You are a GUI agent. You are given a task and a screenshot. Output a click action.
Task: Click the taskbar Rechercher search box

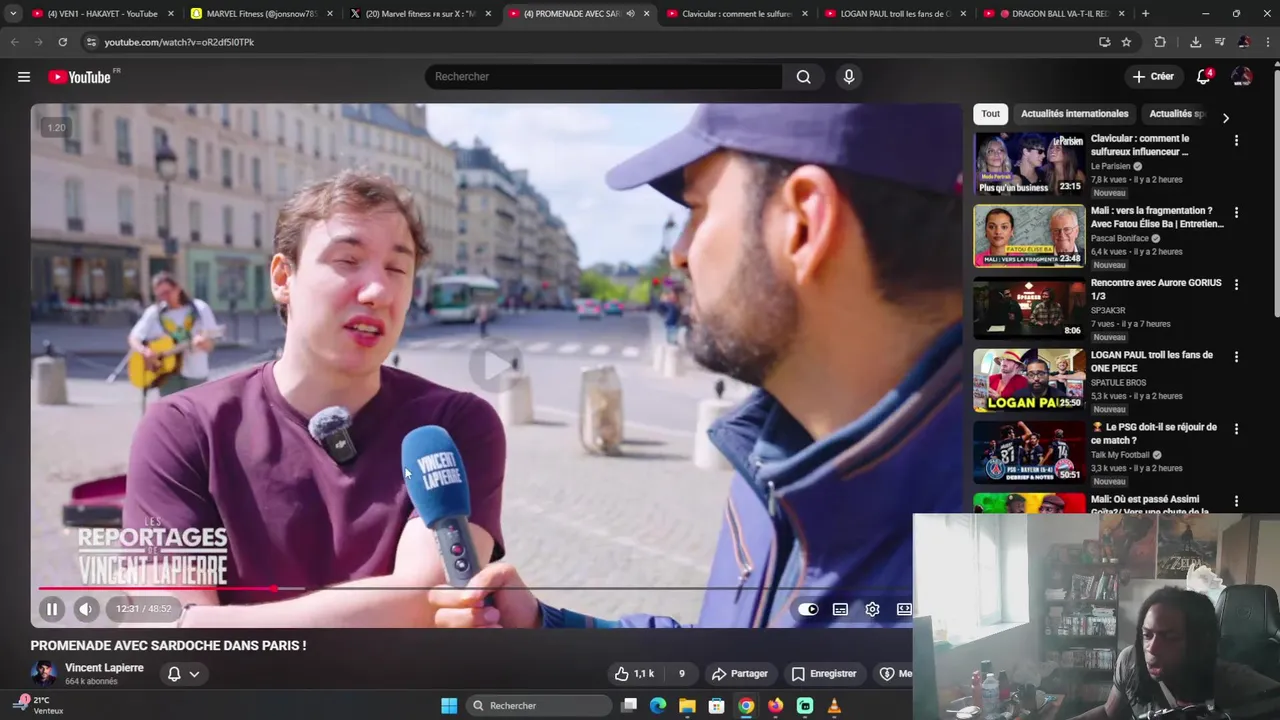coord(540,706)
